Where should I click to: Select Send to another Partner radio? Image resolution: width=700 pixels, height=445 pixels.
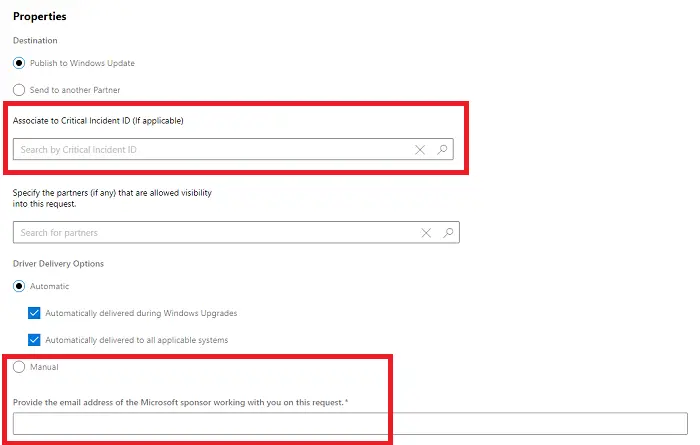[19, 90]
